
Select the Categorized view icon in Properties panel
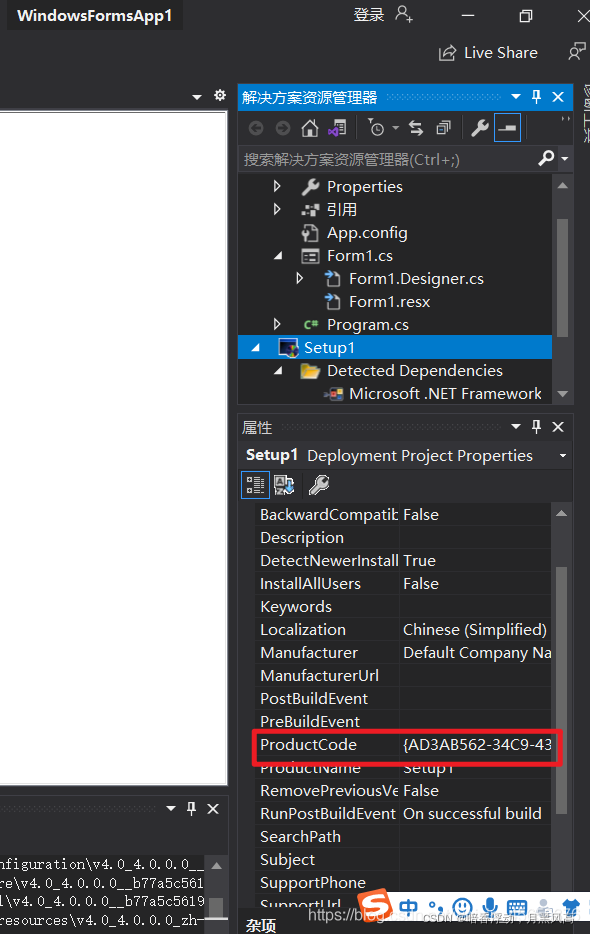(x=255, y=485)
